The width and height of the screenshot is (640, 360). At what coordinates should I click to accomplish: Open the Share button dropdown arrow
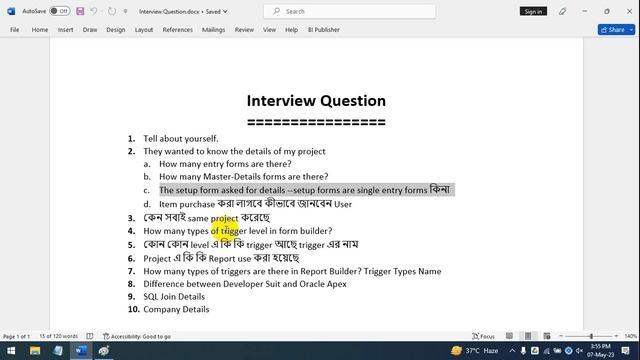pos(631,30)
